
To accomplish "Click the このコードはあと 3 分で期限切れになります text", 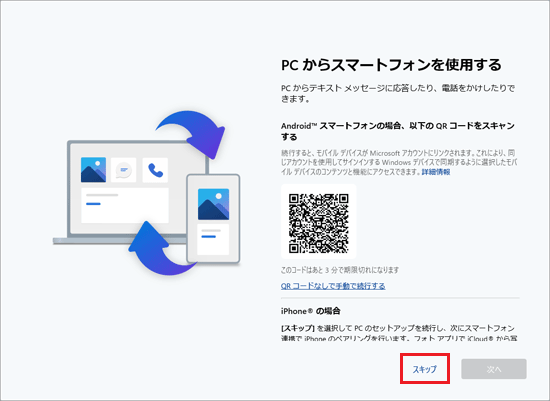I will (340, 270).
